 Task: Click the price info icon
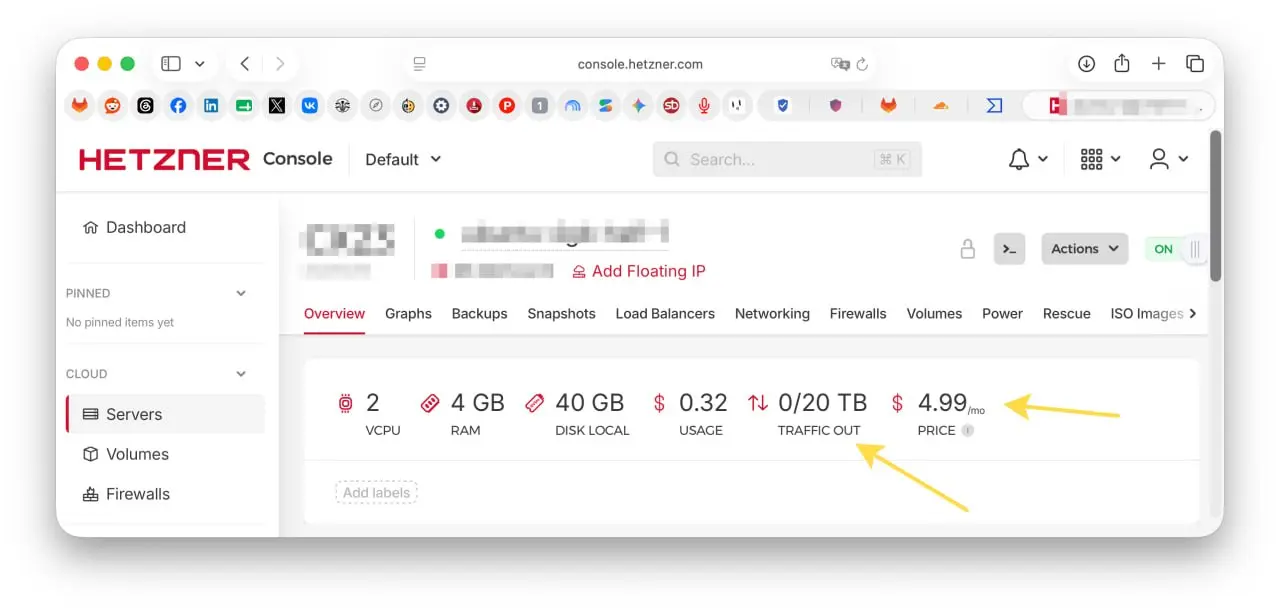click(967, 430)
